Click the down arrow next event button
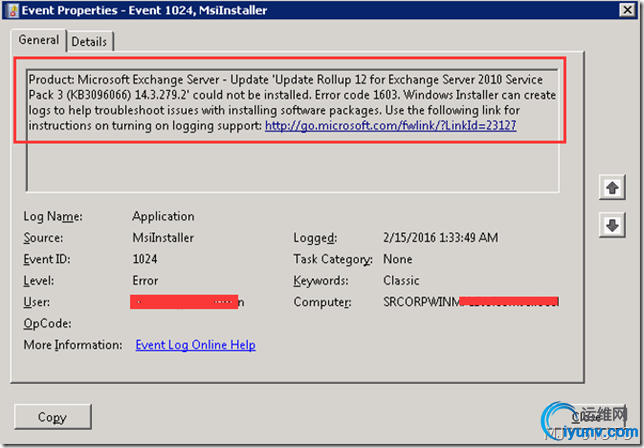This screenshot has height=448, width=644. pyautogui.click(x=612, y=225)
